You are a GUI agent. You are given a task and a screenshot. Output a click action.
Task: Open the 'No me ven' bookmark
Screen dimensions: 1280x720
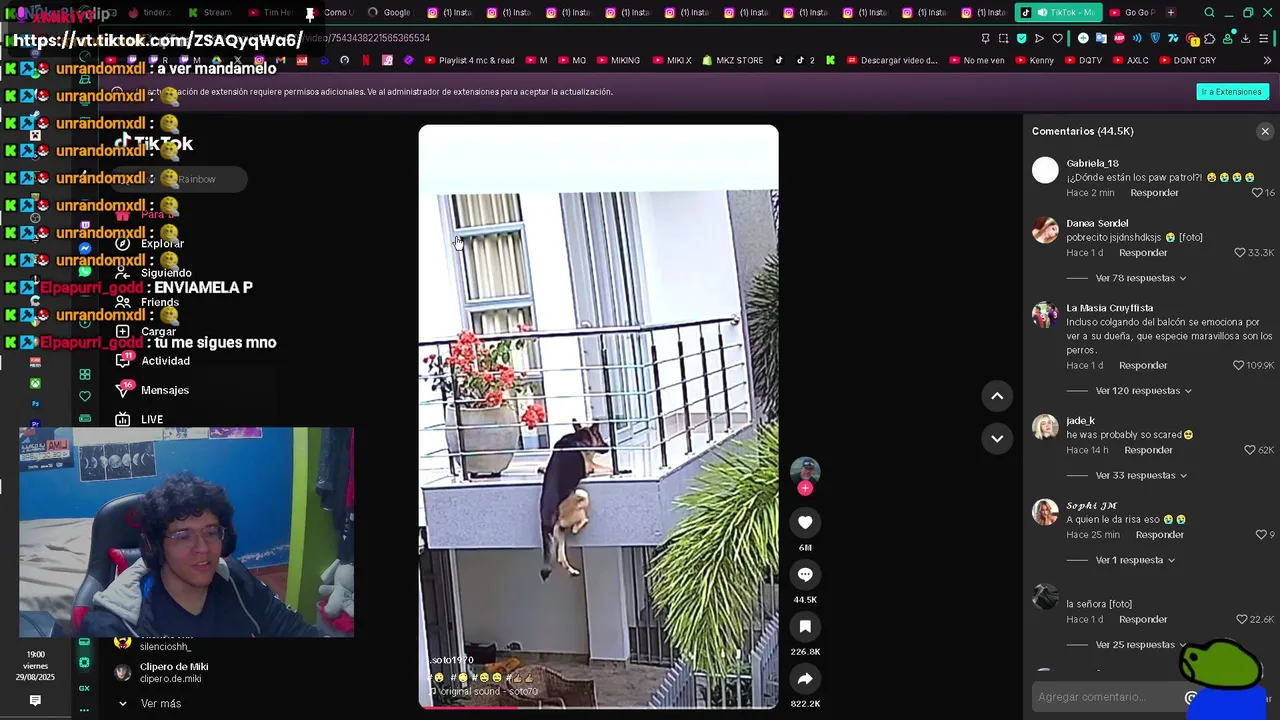[977, 60]
